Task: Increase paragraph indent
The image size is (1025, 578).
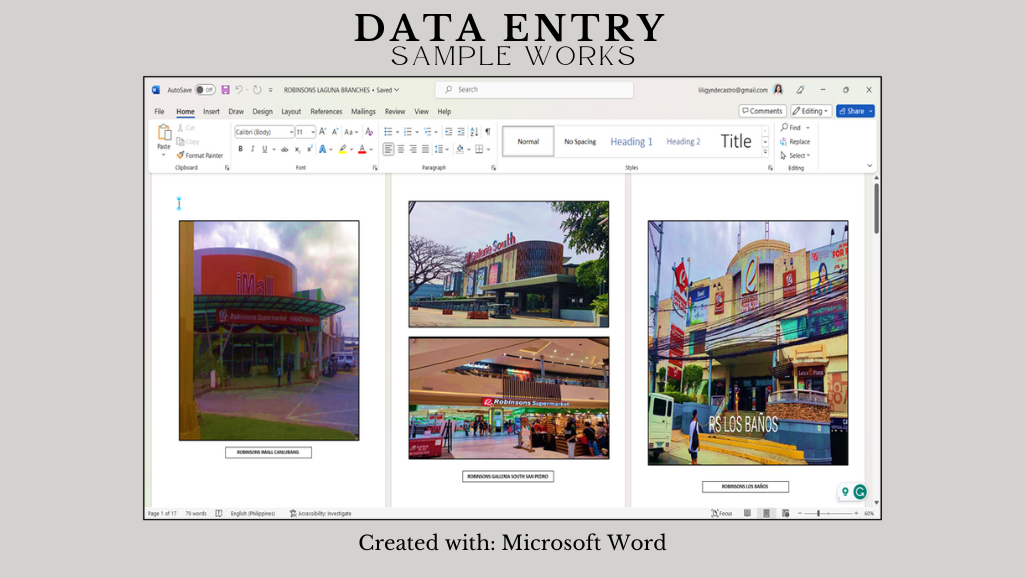Action: 461,132
